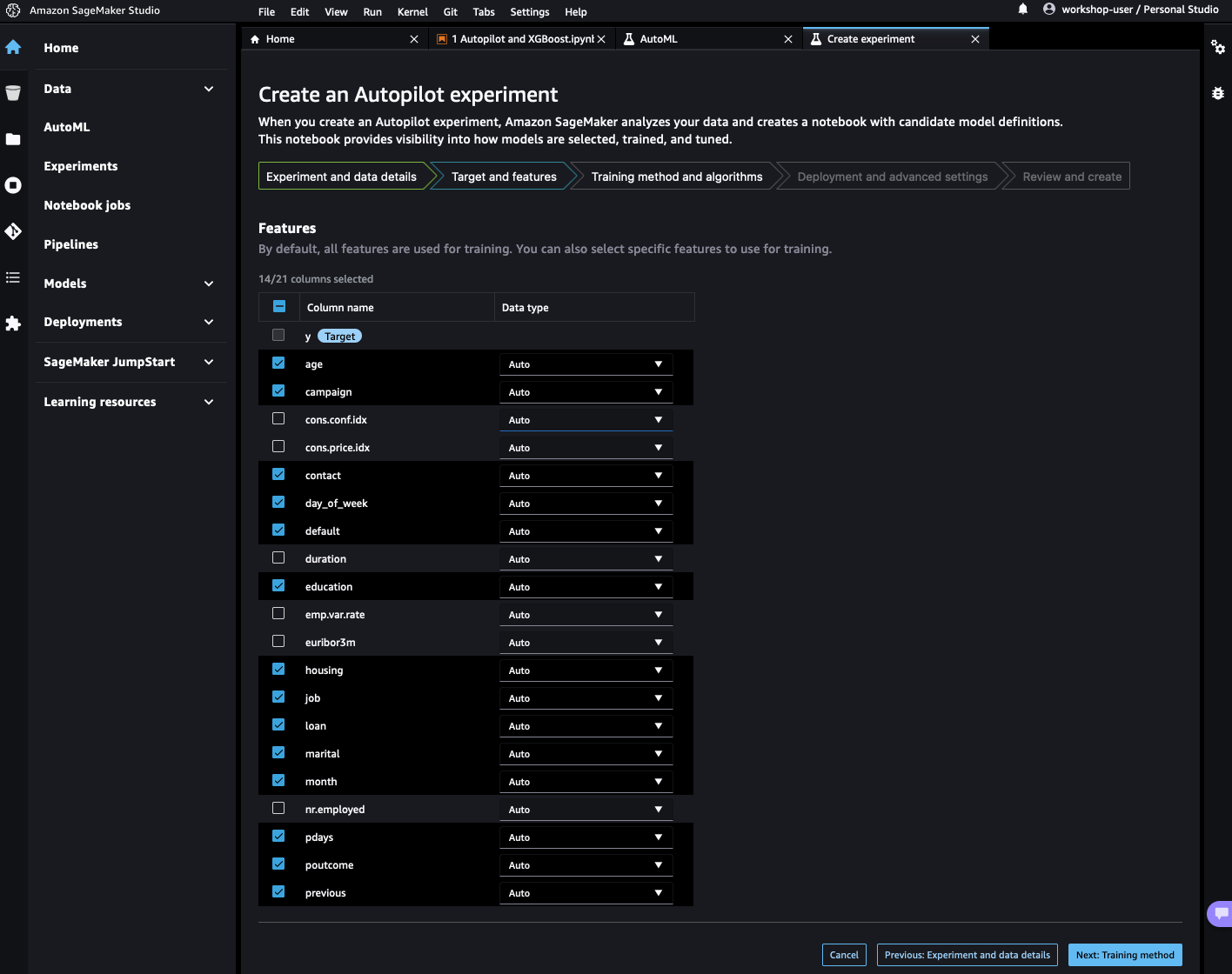Image resolution: width=1232 pixels, height=974 pixels.
Task: Toggle the select-all columns header checkbox
Action: point(279,306)
